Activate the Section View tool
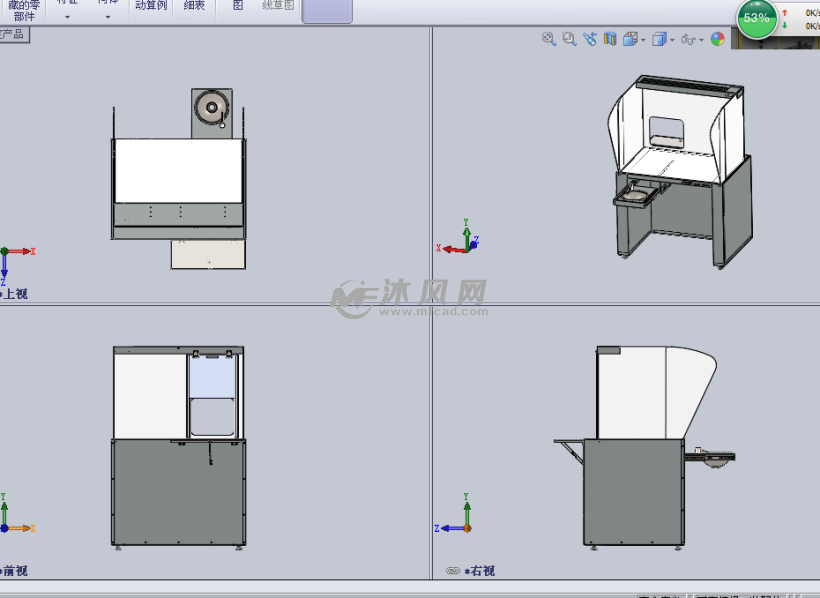 [610, 40]
